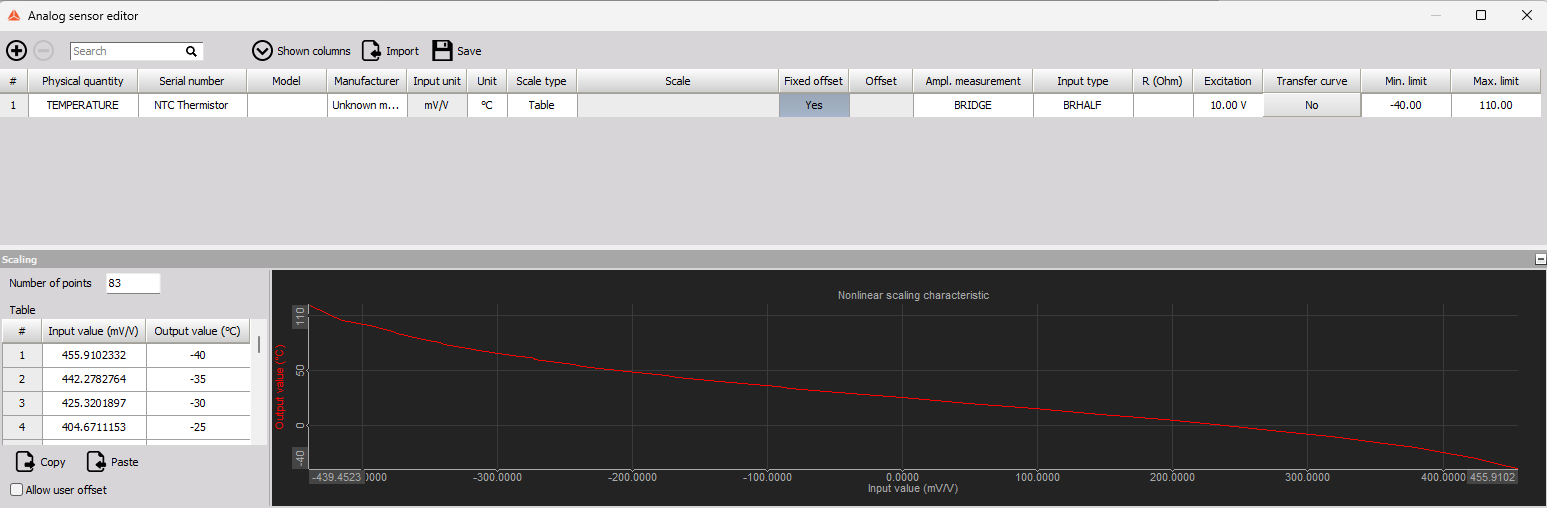Click the Excitation column header

(1228, 81)
